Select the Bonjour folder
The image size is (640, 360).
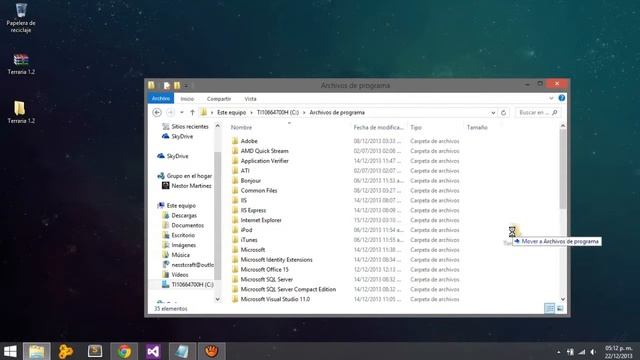[246, 180]
